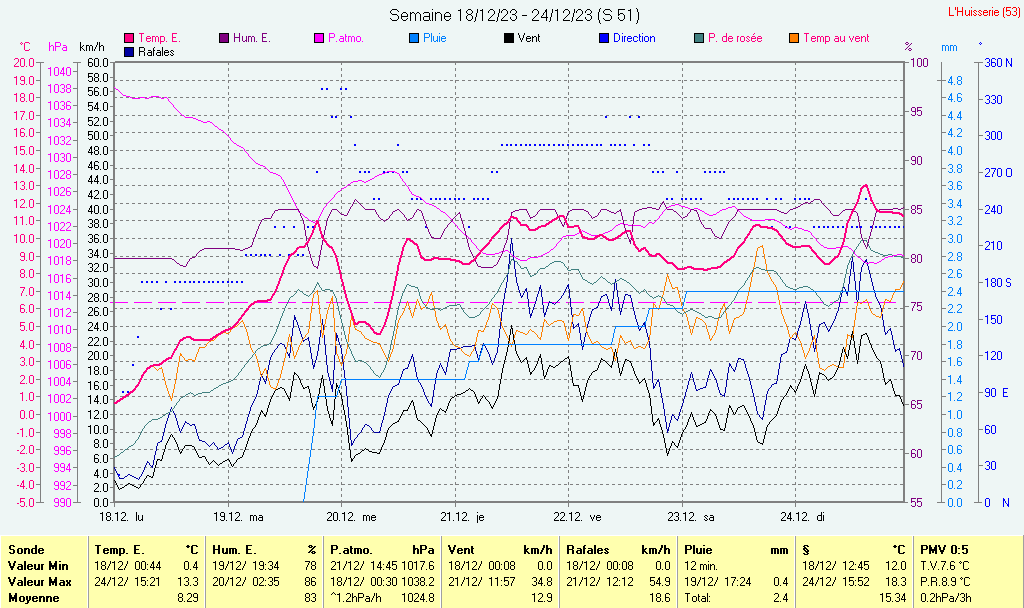Click the pink hPa axis unit label
The width and height of the screenshot is (1024, 608).
click(58, 47)
